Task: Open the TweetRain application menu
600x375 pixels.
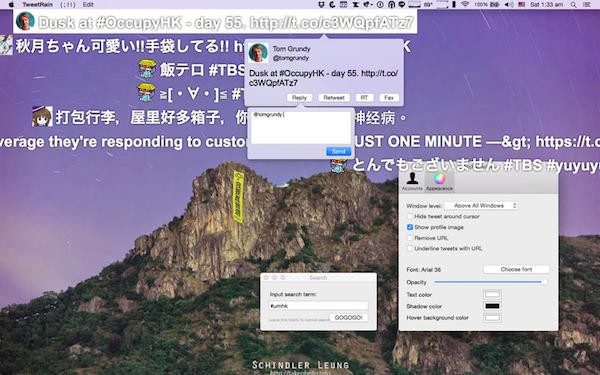Action: point(37,5)
